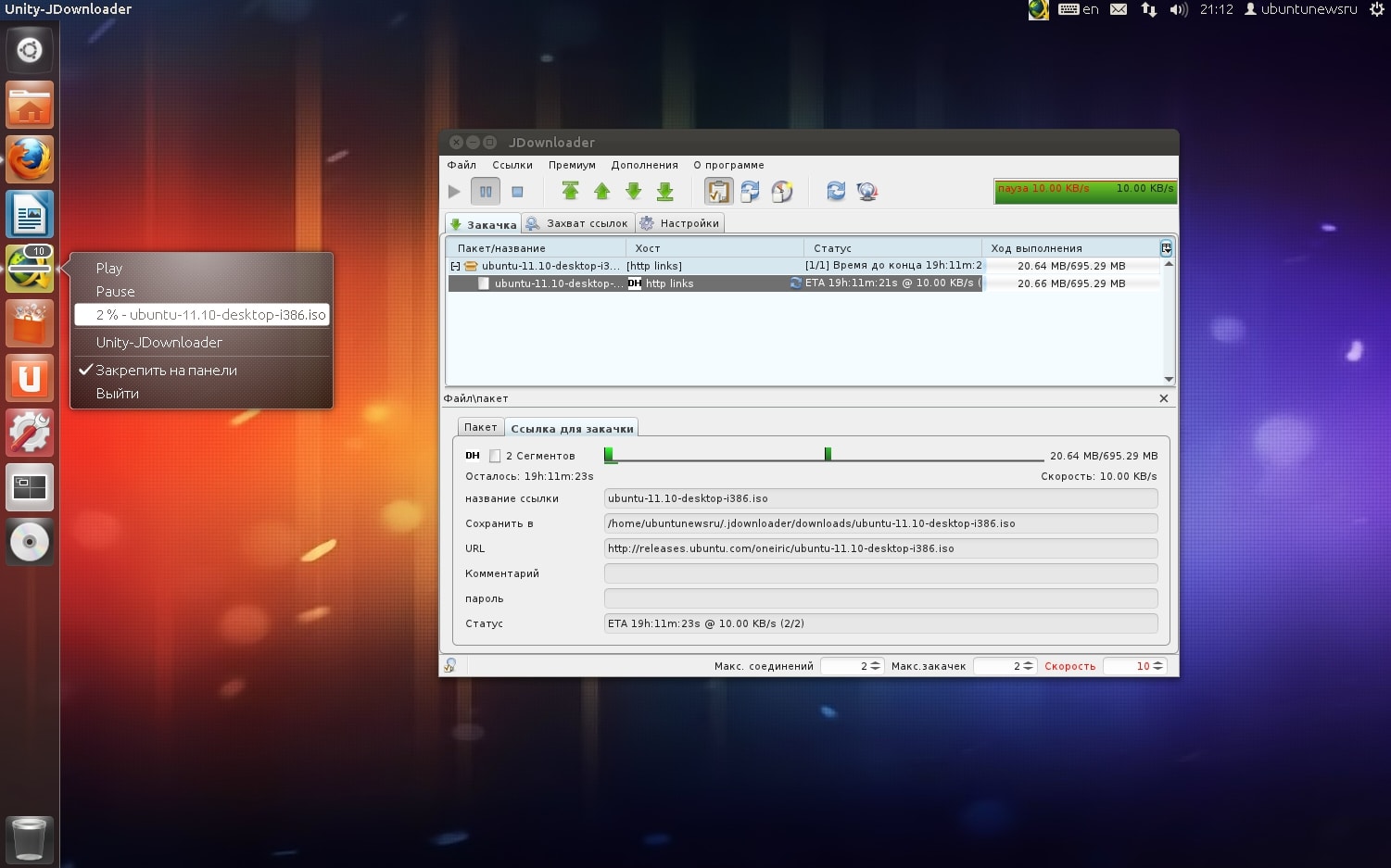The image size is (1391, 868).
Task: Switch to the Закачка tab
Action: coord(483,224)
